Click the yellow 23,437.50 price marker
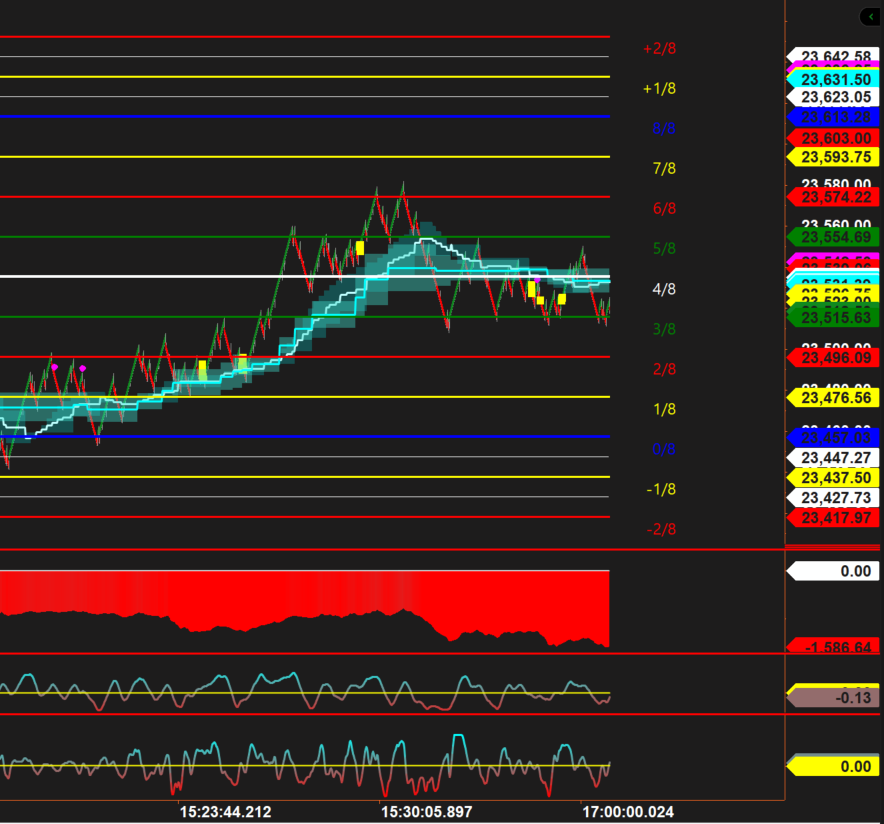Viewport: 884px width, 824px height. coord(833,477)
